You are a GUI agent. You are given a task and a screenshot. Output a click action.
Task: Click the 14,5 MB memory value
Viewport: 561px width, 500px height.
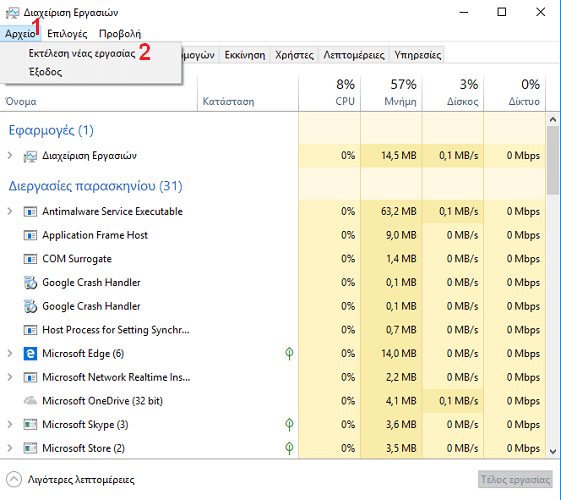tap(399, 156)
